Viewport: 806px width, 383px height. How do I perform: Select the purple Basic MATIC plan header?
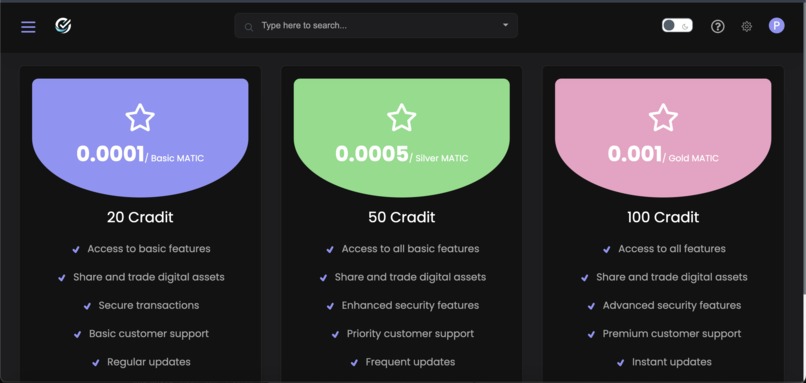(140, 138)
